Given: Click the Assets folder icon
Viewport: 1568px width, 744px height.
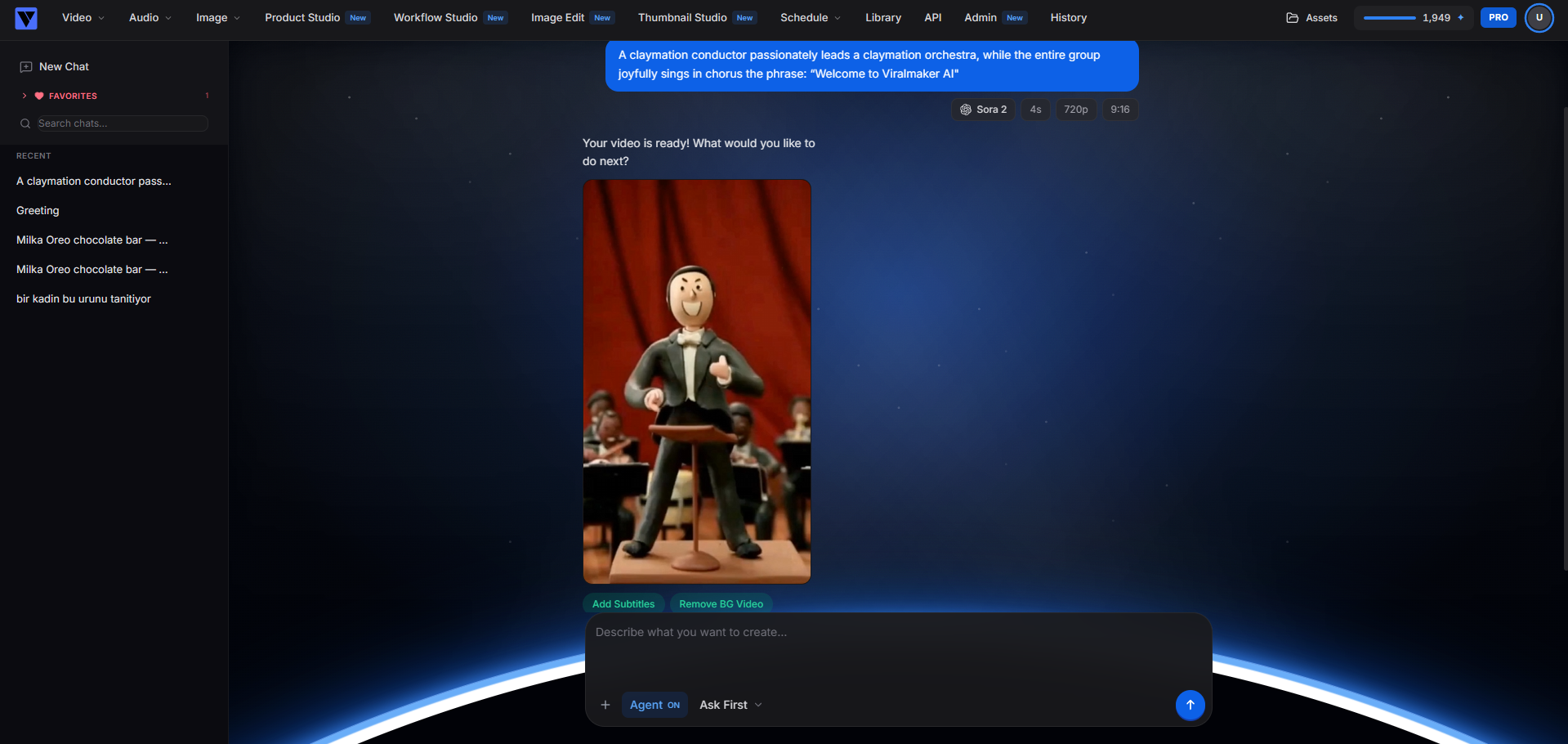Looking at the screenshot, I should pyautogui.click(x=1292, y=17).
